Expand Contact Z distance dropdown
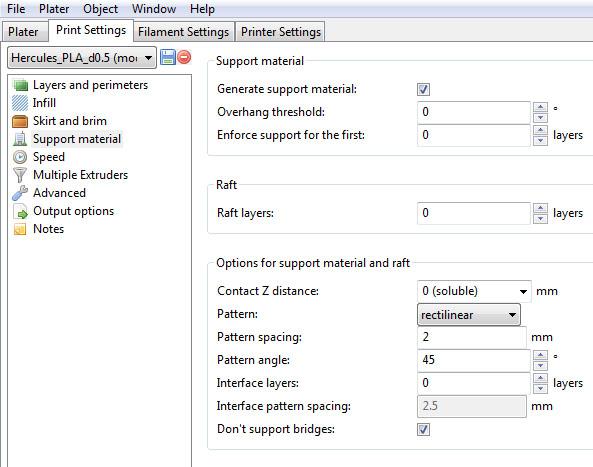This screenshot has height=467, width=593. [x=474, y=291]
